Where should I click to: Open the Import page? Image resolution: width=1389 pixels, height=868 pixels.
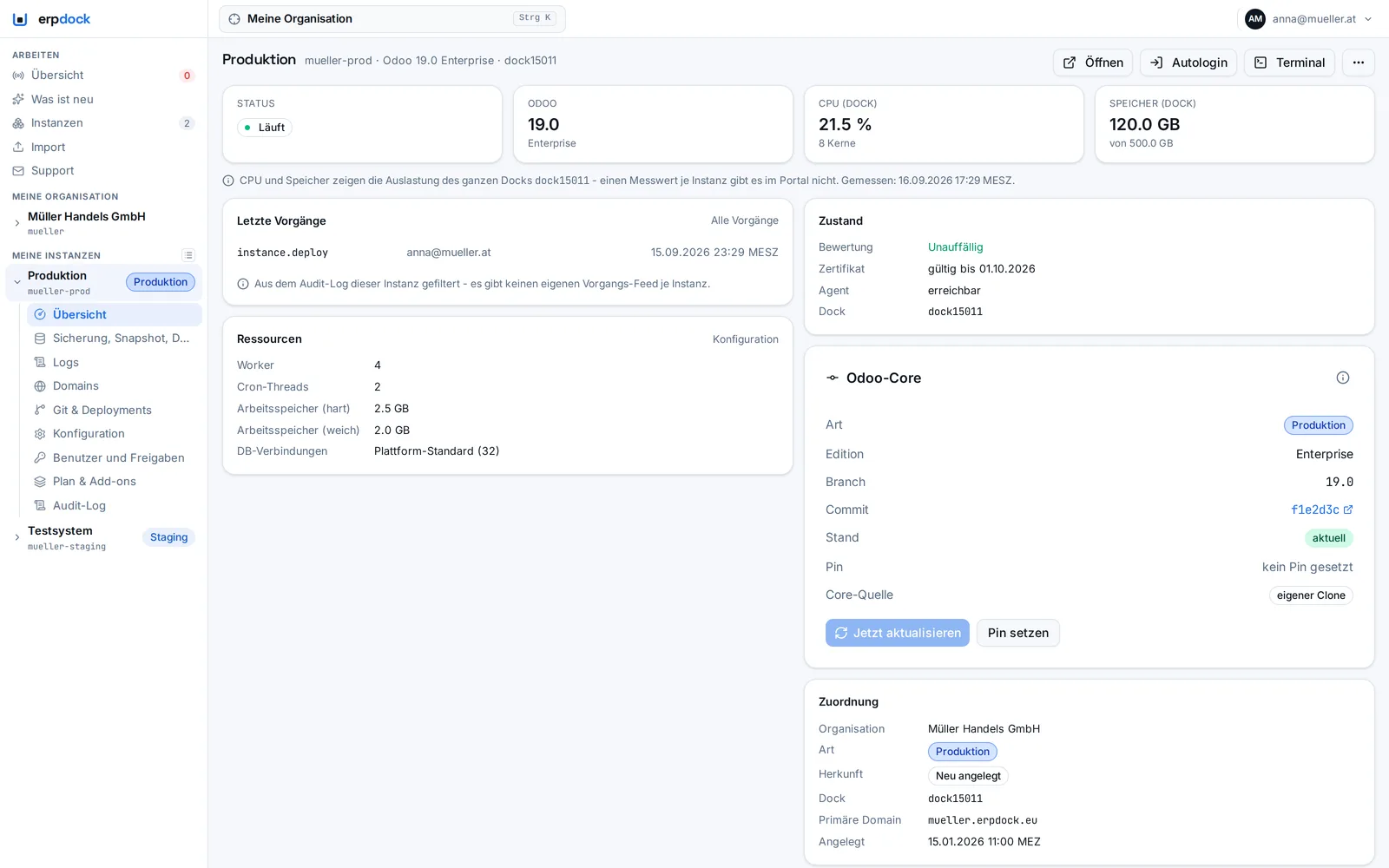103,147
